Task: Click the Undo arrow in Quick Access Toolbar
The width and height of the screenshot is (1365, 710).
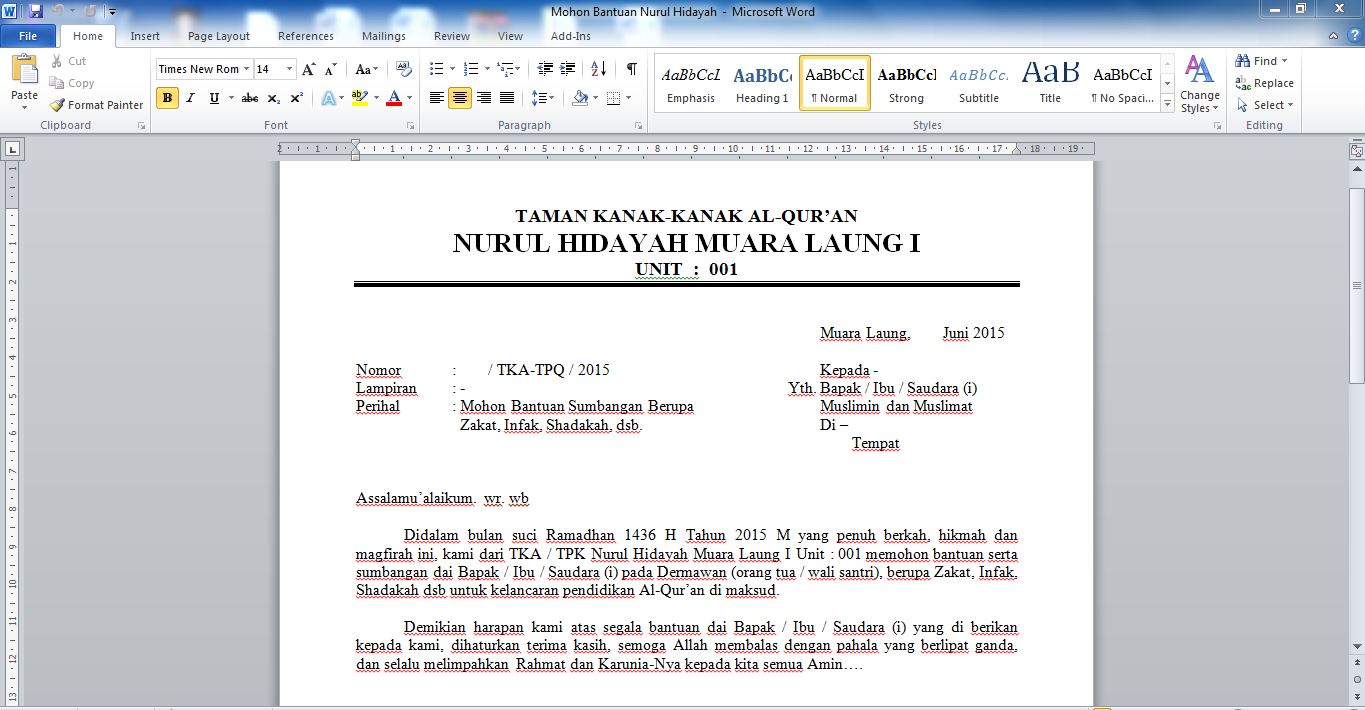Action: 58,11
